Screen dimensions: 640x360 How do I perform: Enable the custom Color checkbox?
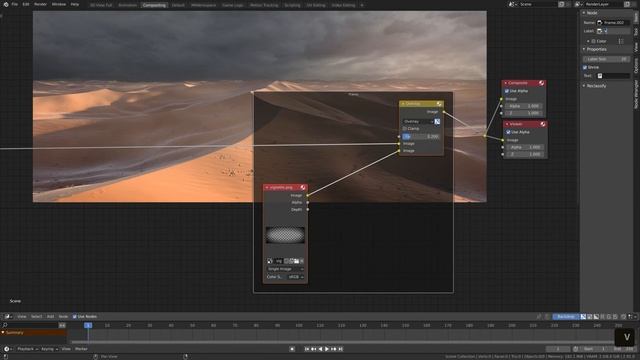tap(594, 41)
